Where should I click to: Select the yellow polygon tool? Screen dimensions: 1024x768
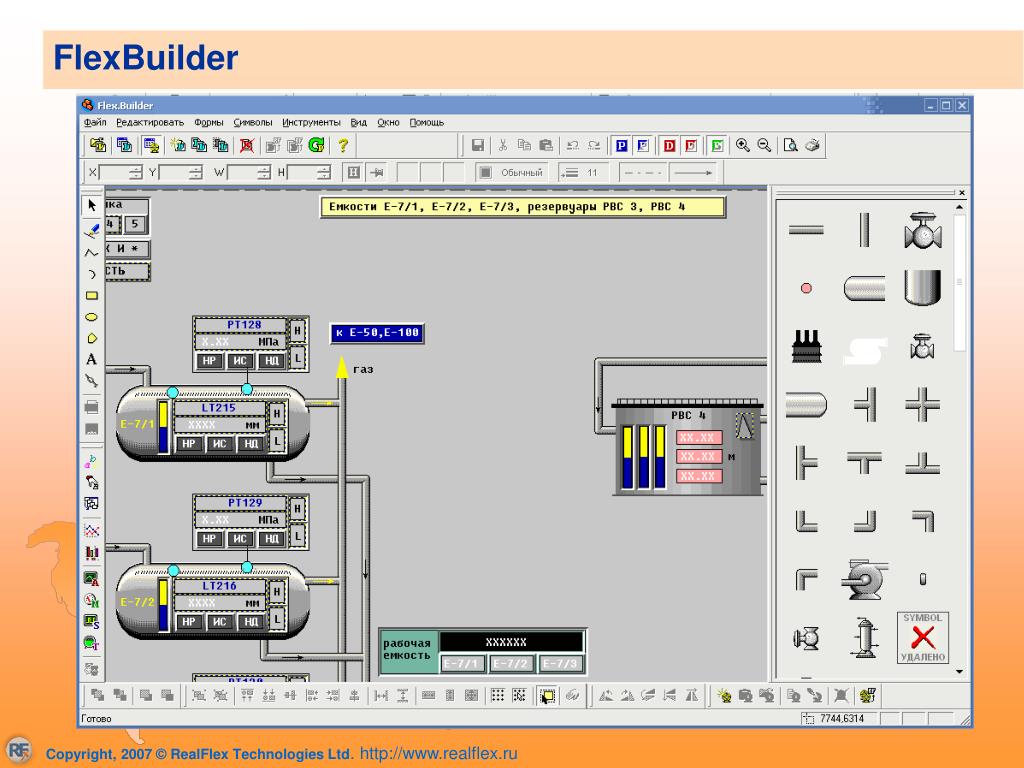(x=91, y=338)
